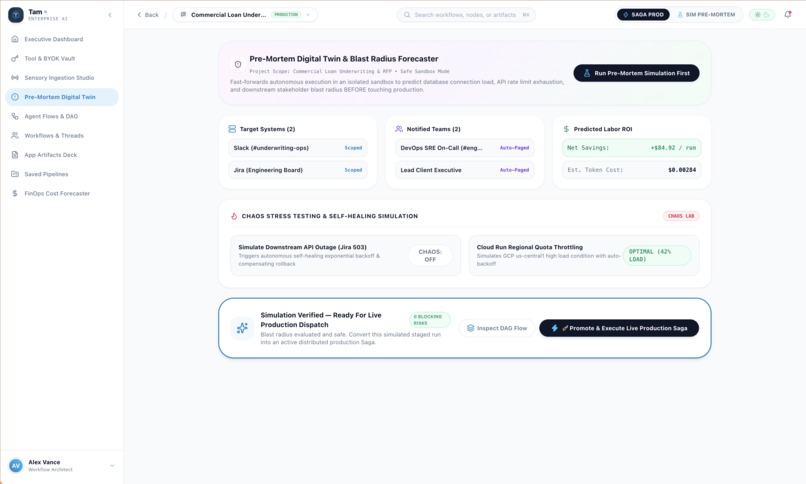Click the search magnifier icon

tap(407, 15)
